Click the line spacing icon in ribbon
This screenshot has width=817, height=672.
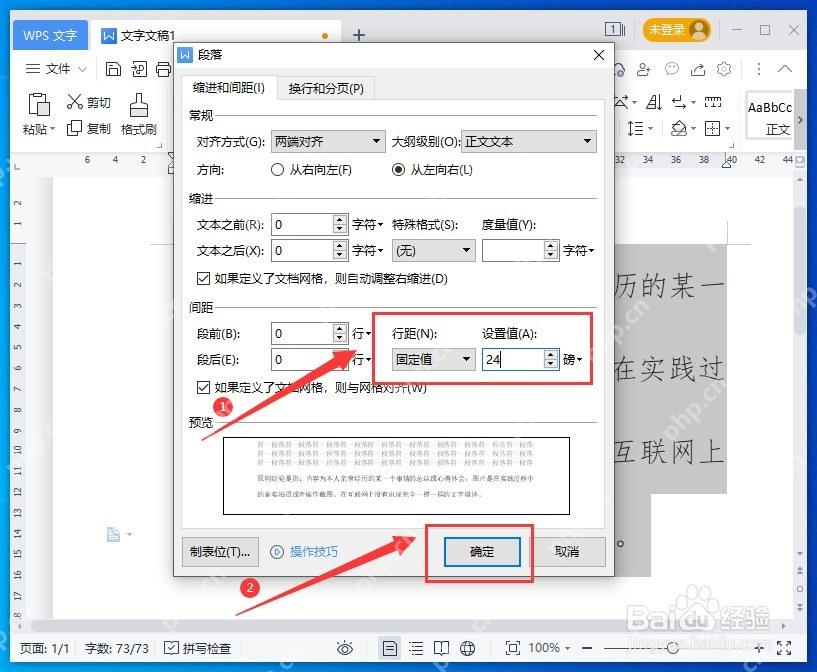point(635,128)
